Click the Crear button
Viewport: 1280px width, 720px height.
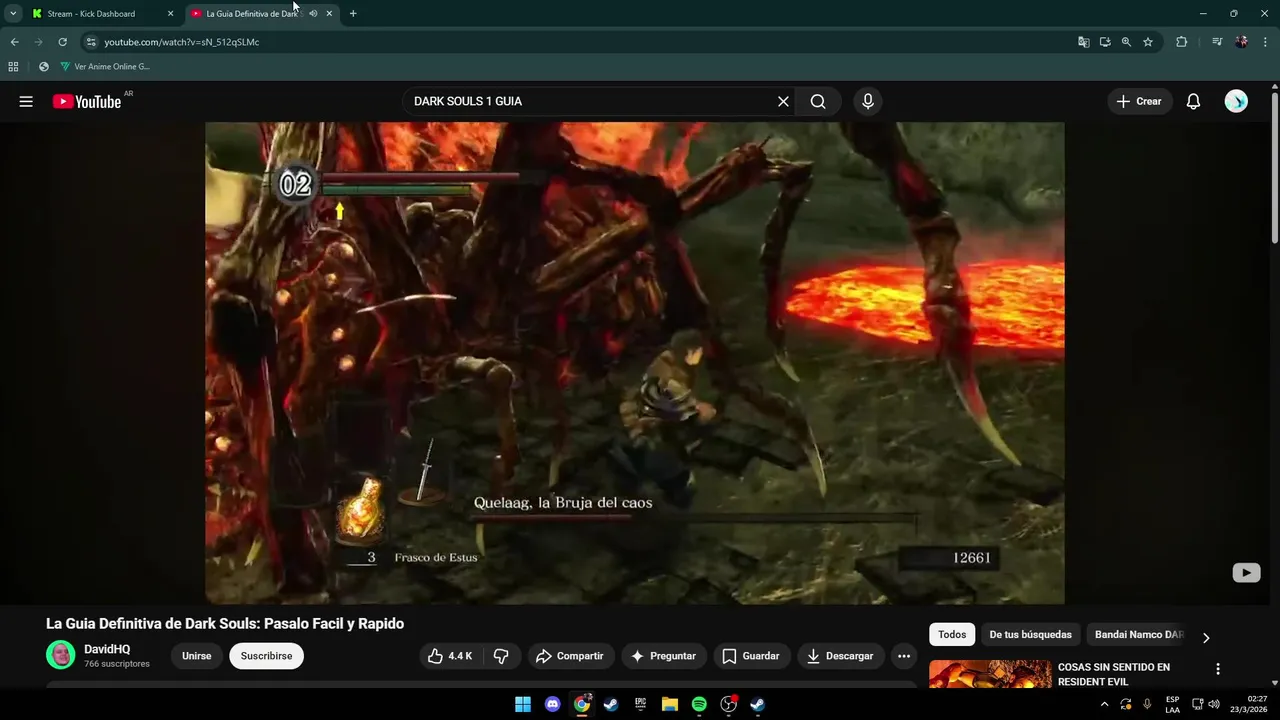point(1139,101)
